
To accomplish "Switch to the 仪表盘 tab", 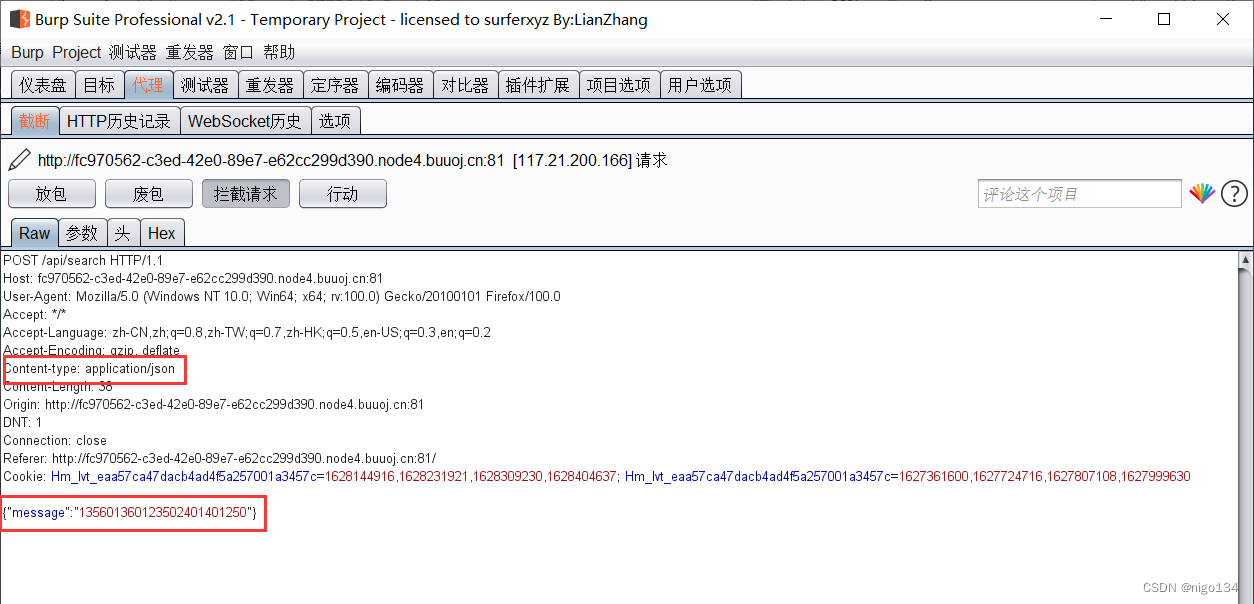I will click(43, 85).
